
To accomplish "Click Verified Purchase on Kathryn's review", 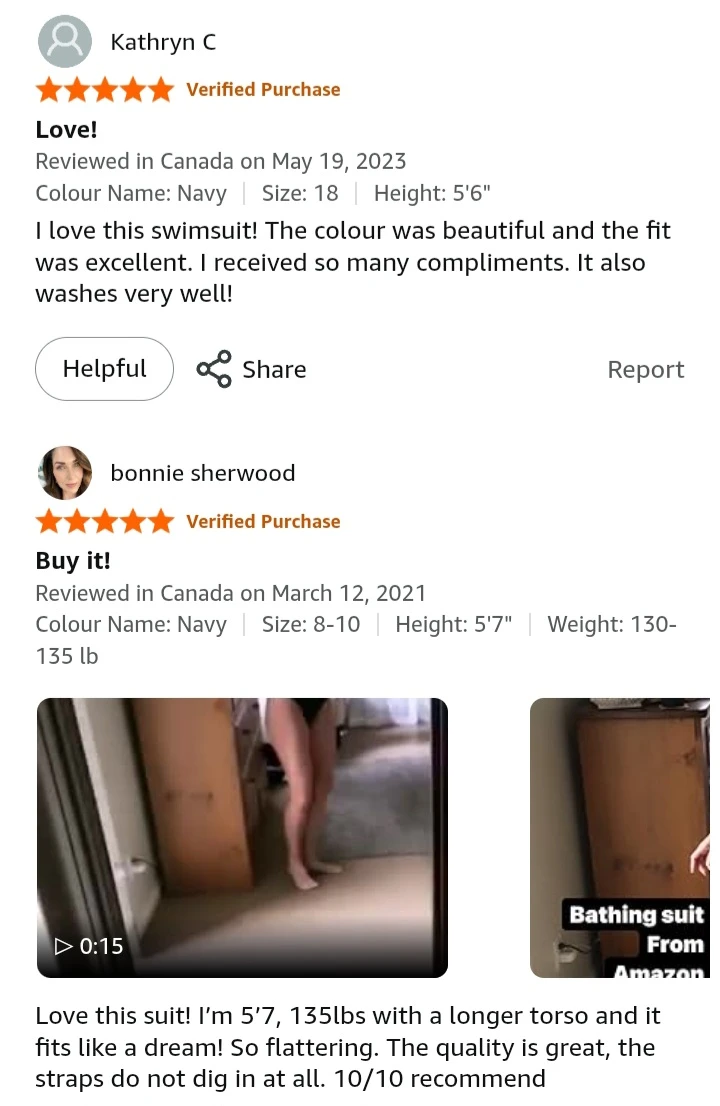I will [263, 90].
